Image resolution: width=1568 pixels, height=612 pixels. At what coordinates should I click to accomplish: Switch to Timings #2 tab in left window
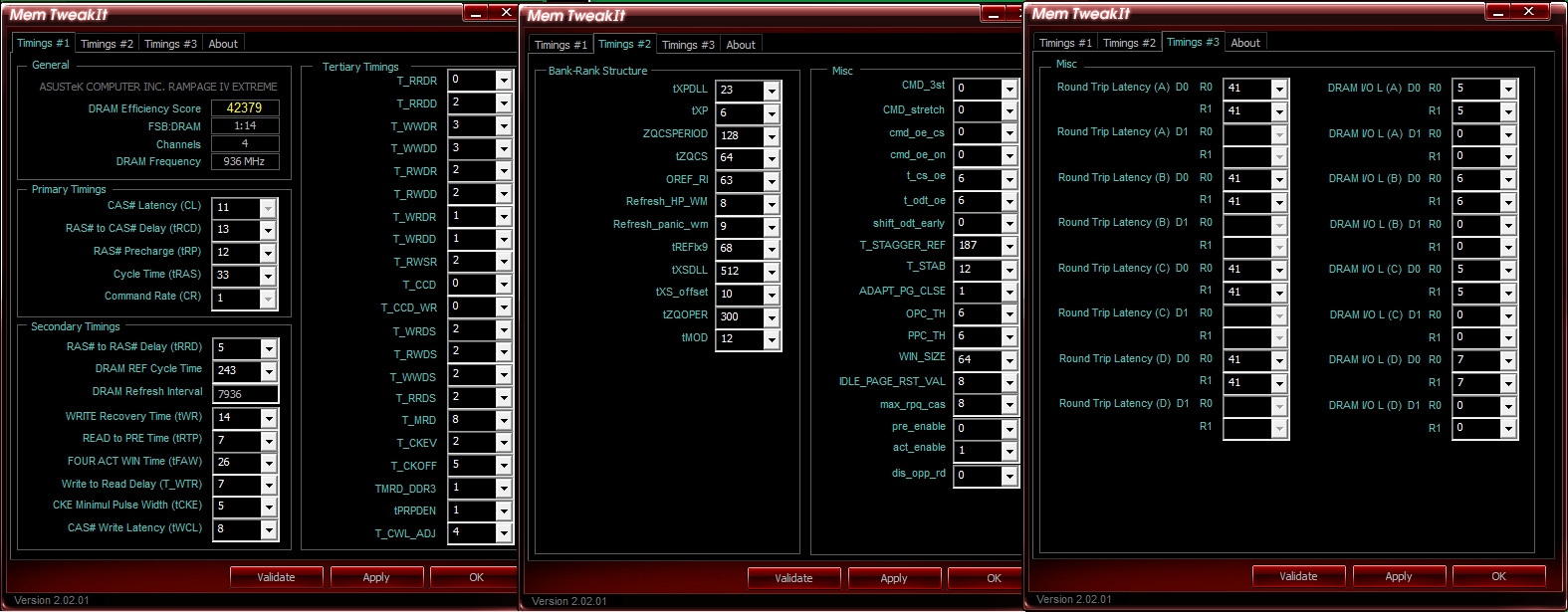[x=107, y=44]
